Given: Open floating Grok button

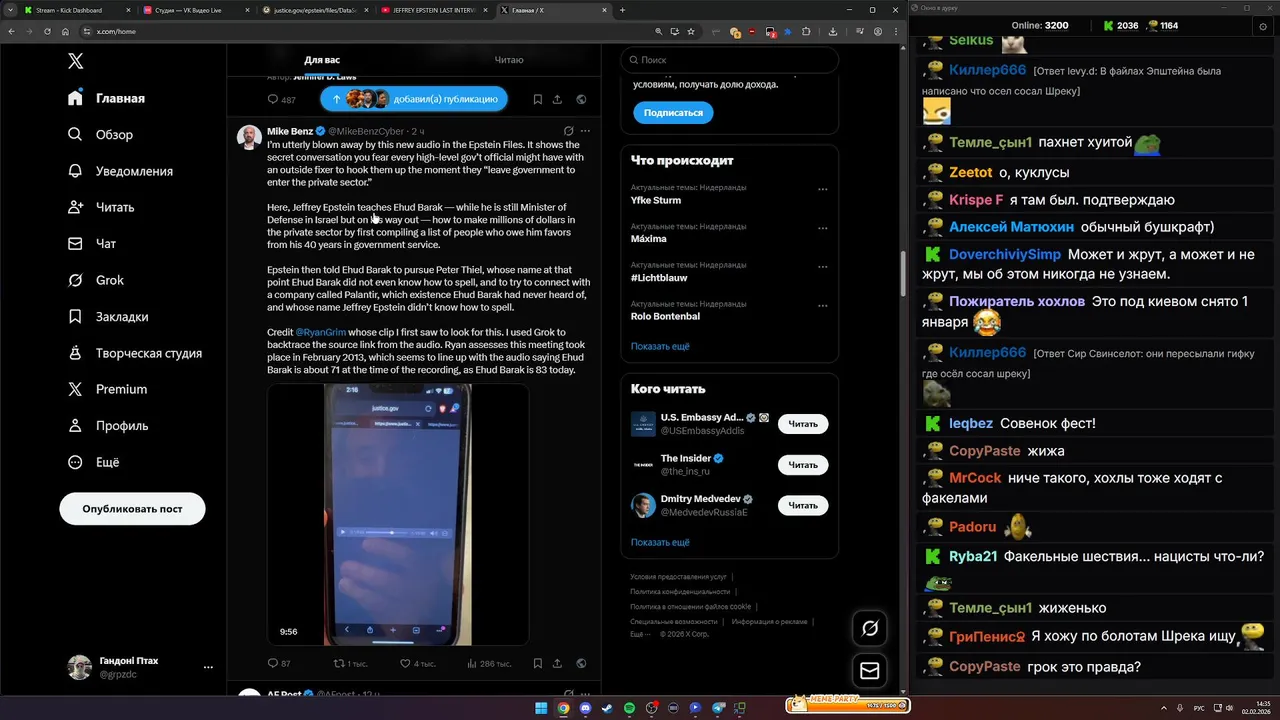Looking at the screenshot, I should (870, 628).
